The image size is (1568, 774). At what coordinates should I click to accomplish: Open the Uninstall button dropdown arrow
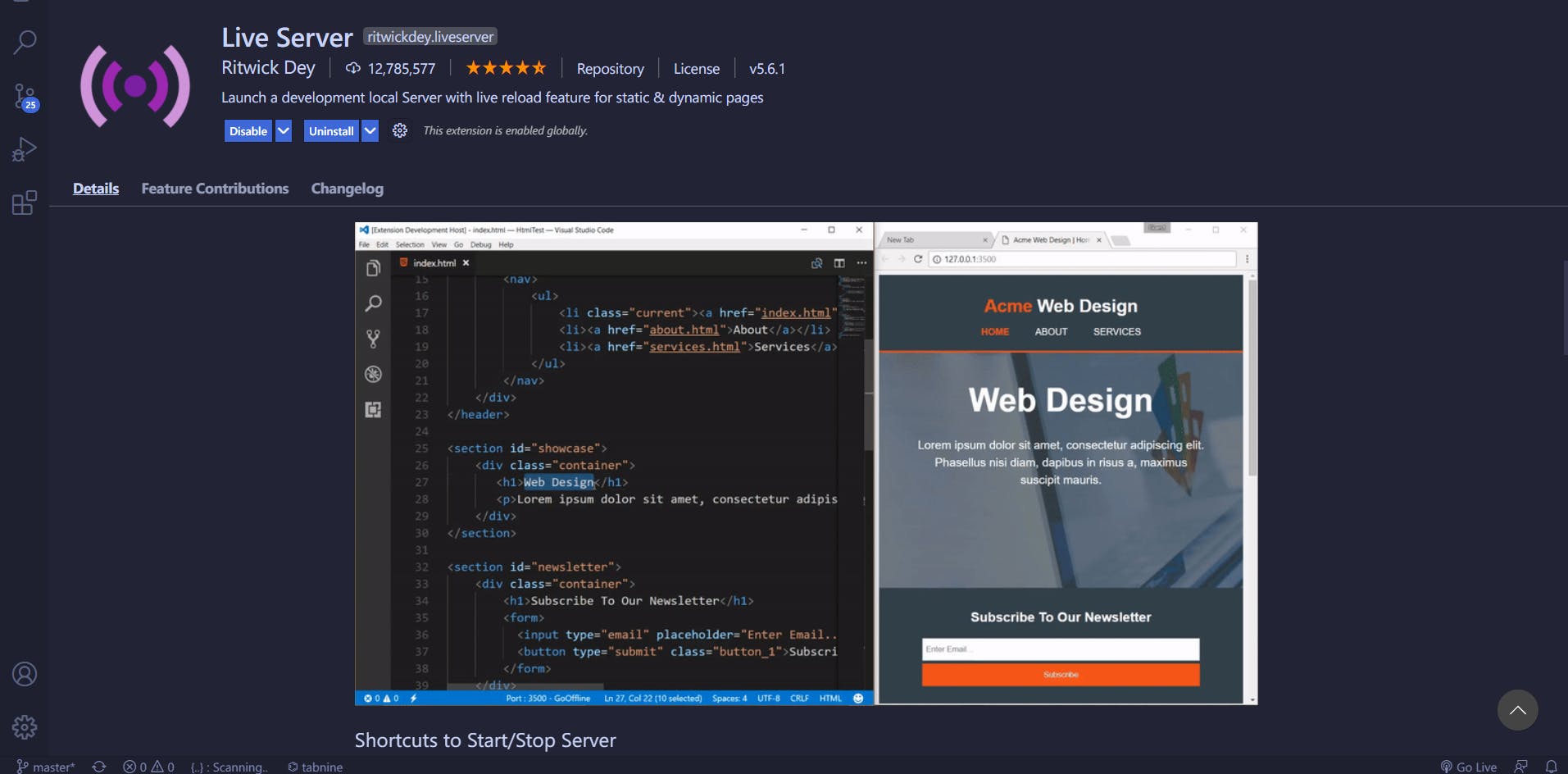(370, 131)
